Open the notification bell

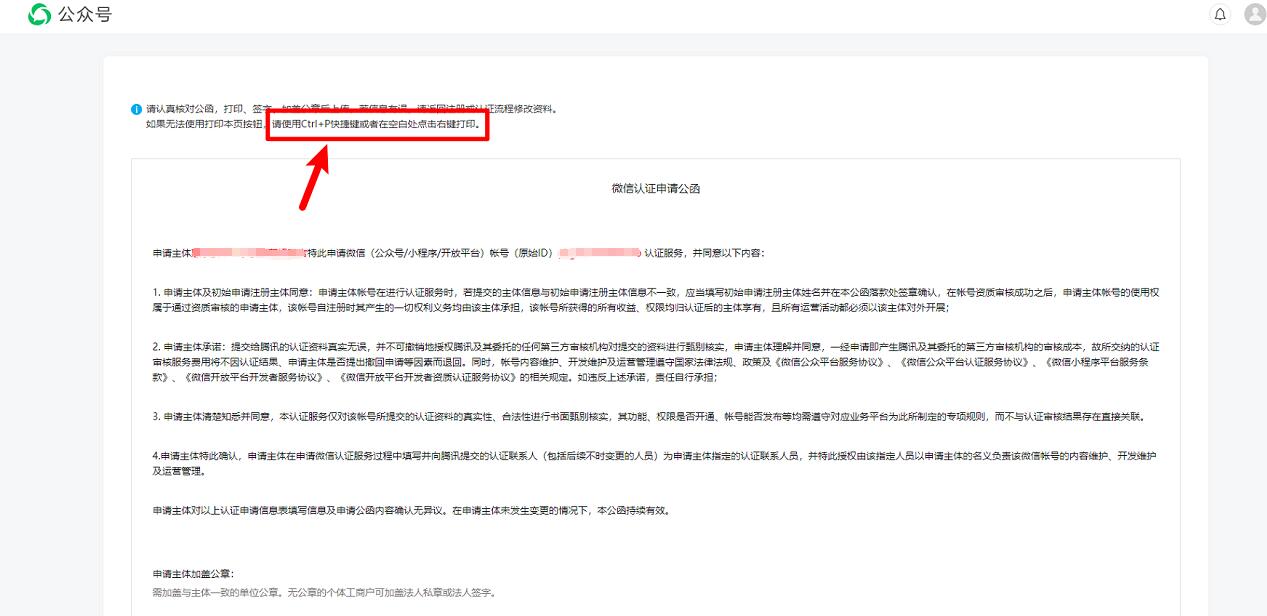[1219, 14]
